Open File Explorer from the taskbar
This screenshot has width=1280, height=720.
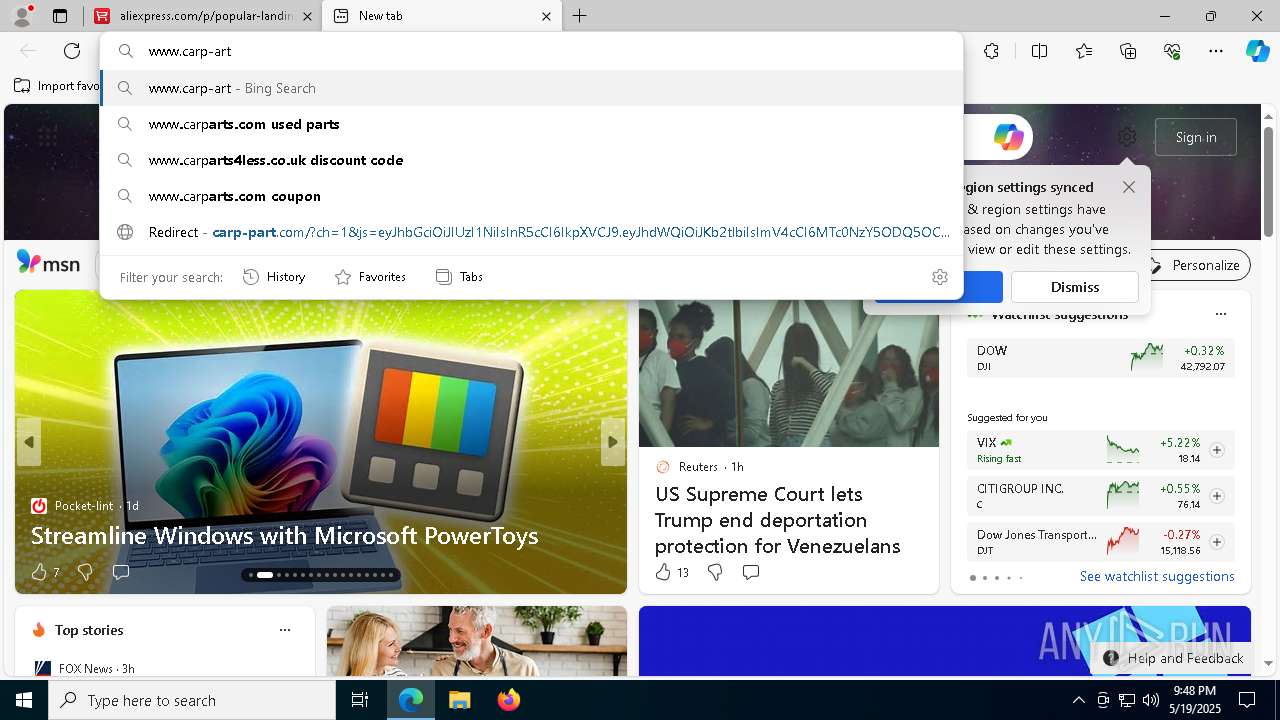459,700
